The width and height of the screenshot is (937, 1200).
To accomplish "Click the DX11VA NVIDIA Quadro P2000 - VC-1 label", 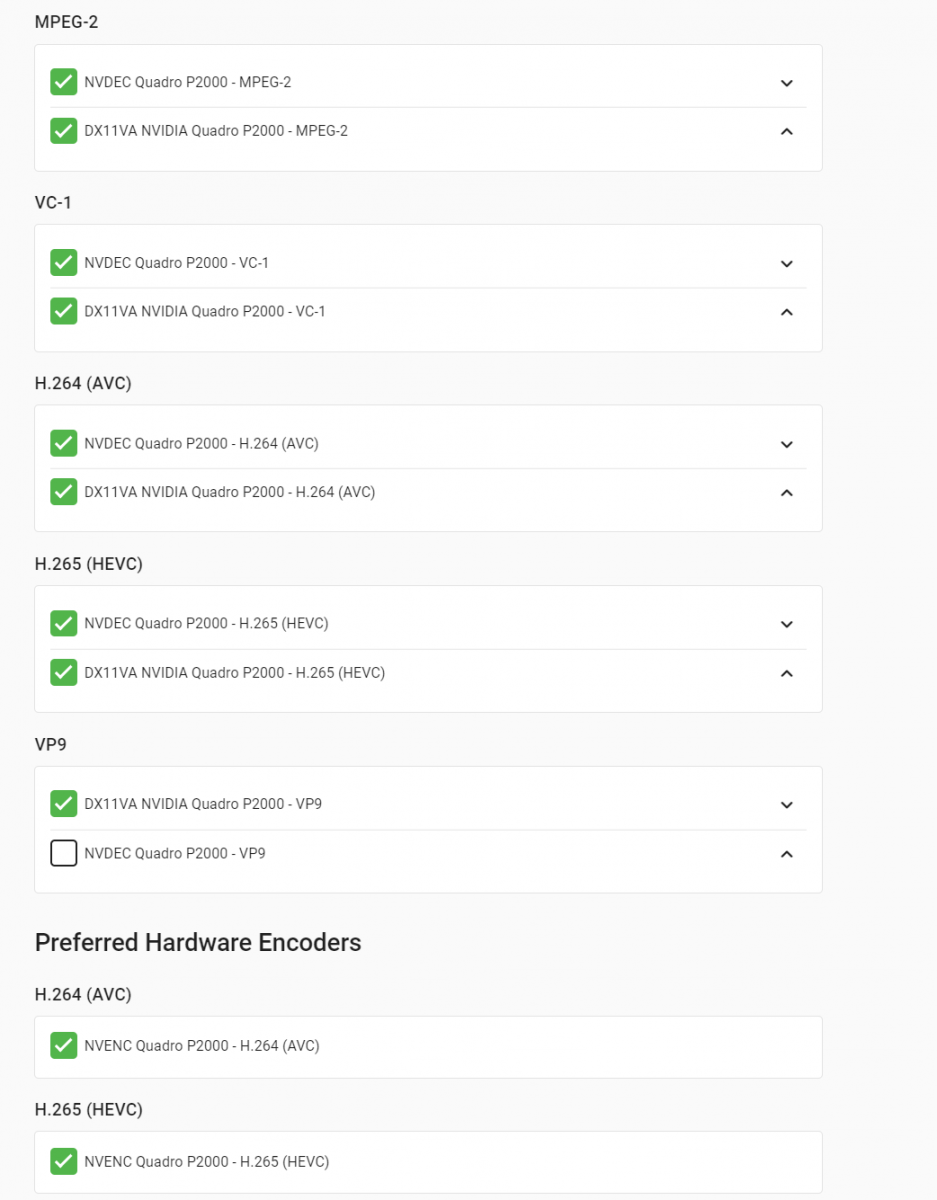I will [205, 312].
